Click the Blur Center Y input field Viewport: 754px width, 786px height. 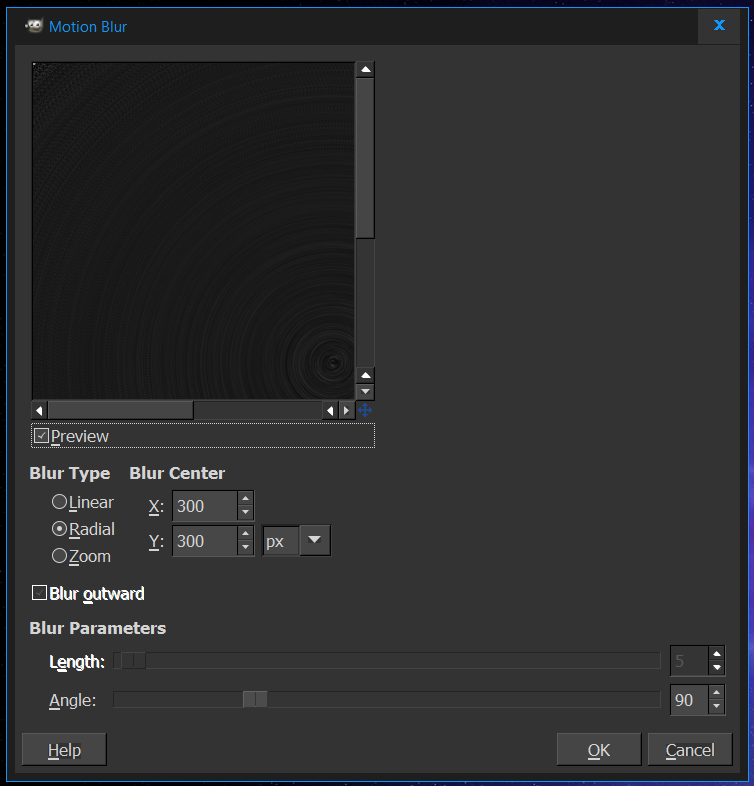click(205, 541)
